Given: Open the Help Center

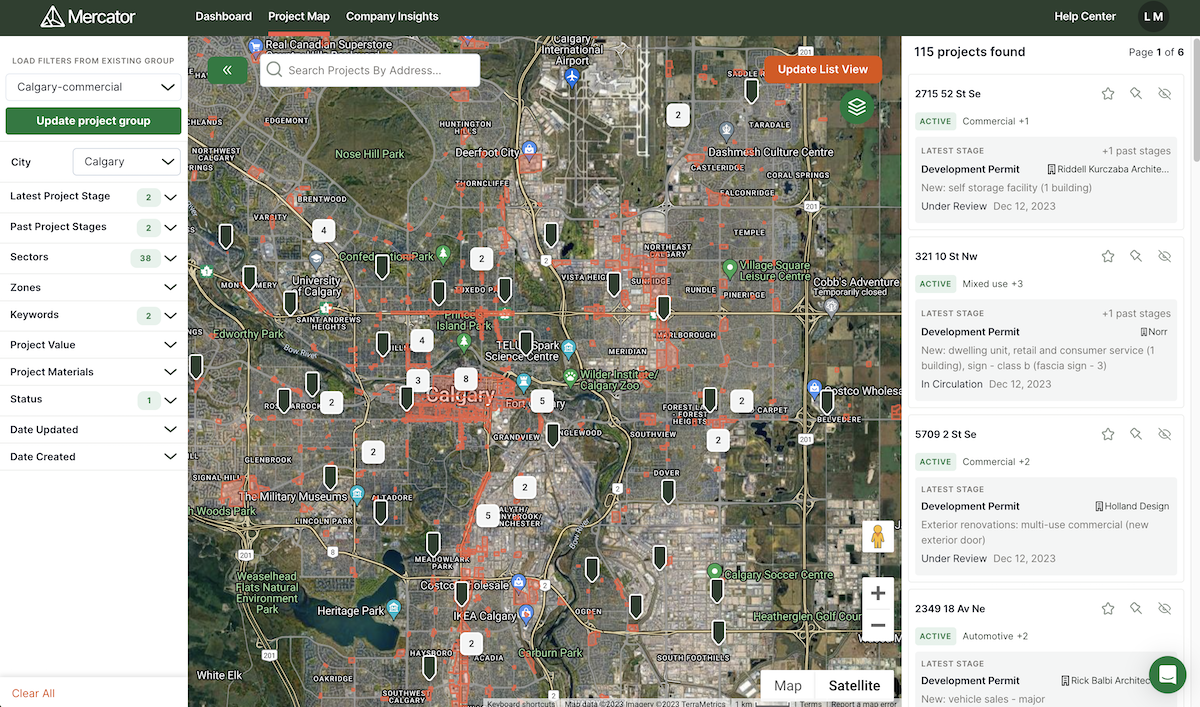Looking at the screenshot, I should click(1085, 16).
